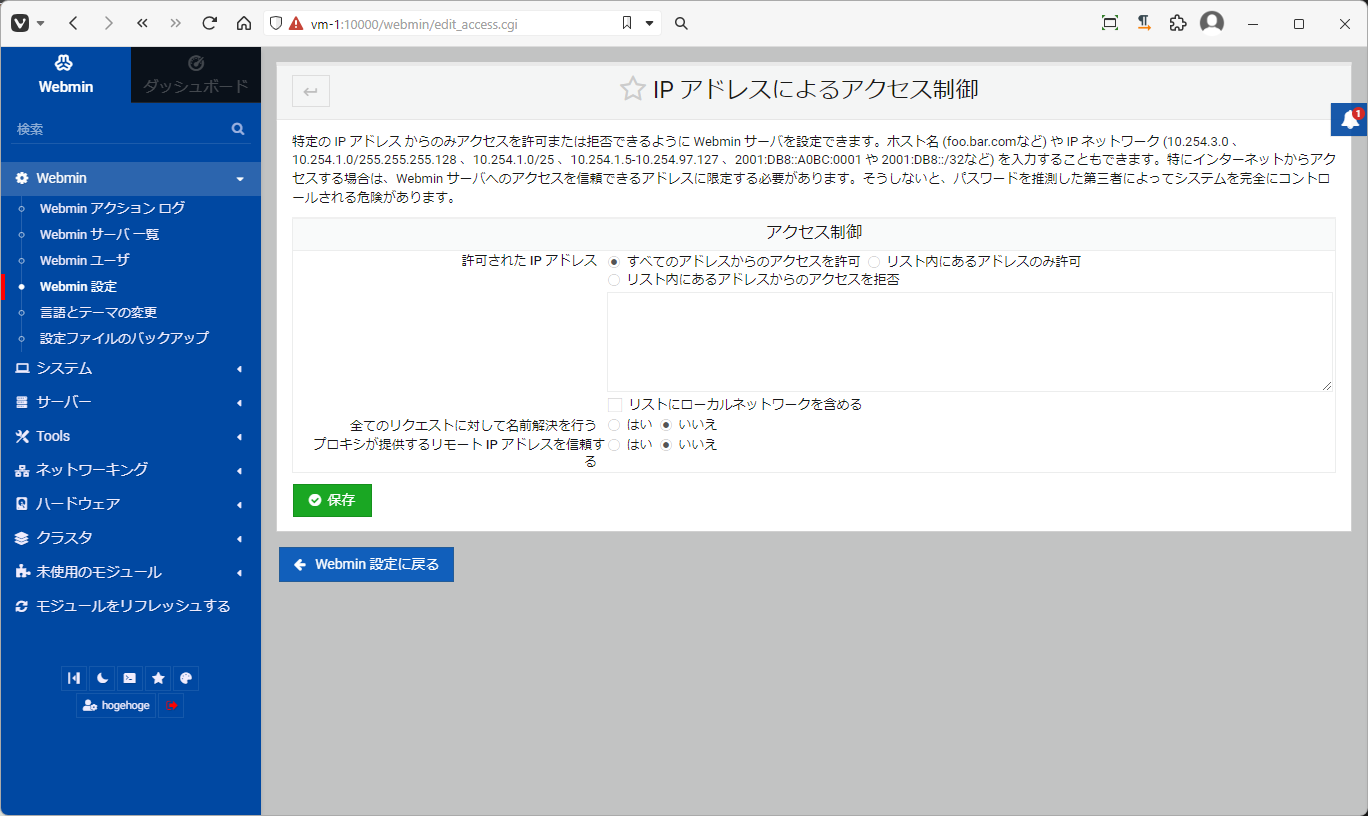Expand the クラスタ category
The height and width of the screenshot is (816, 1368).
pyautogui.click(x=130, y=538)
